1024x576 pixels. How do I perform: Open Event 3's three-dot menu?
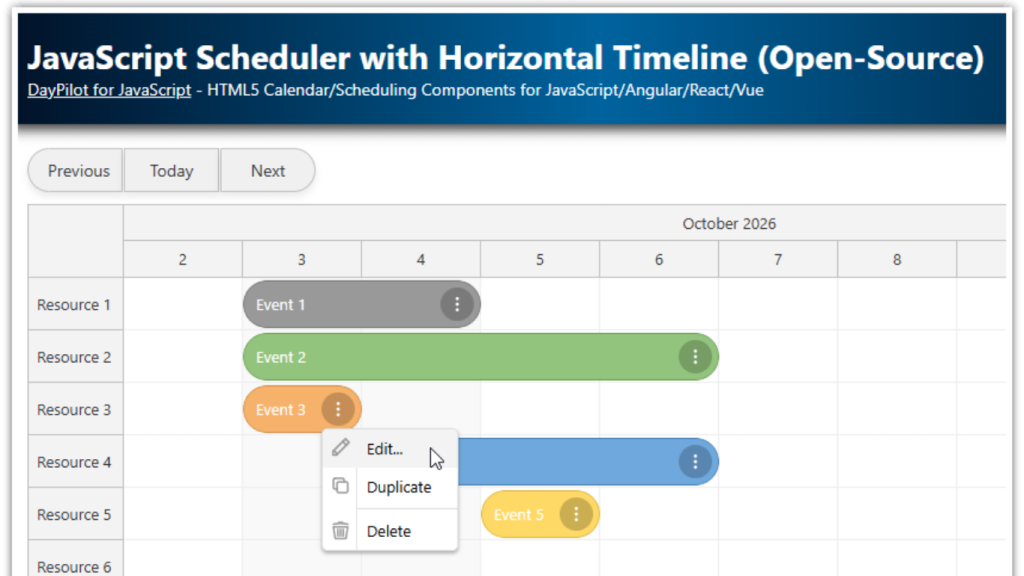pos(338,409)
